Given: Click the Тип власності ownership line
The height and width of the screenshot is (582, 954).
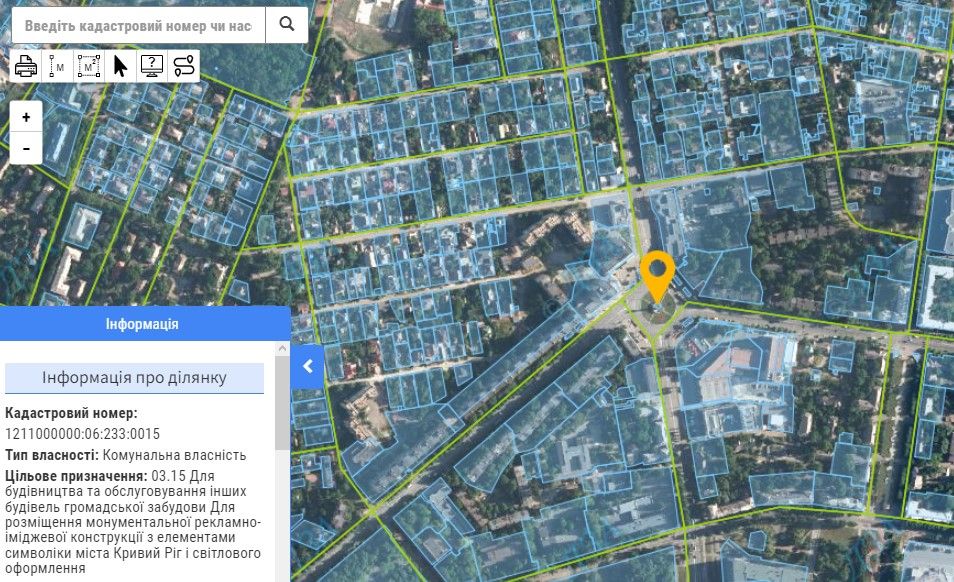Looking at the screenshot, I should click(125, 455).
